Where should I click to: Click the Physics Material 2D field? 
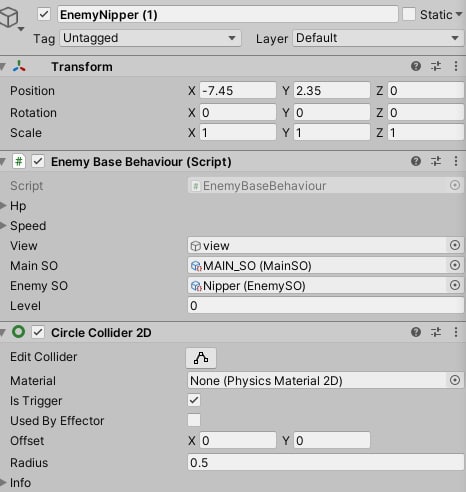tap(325, 381)
